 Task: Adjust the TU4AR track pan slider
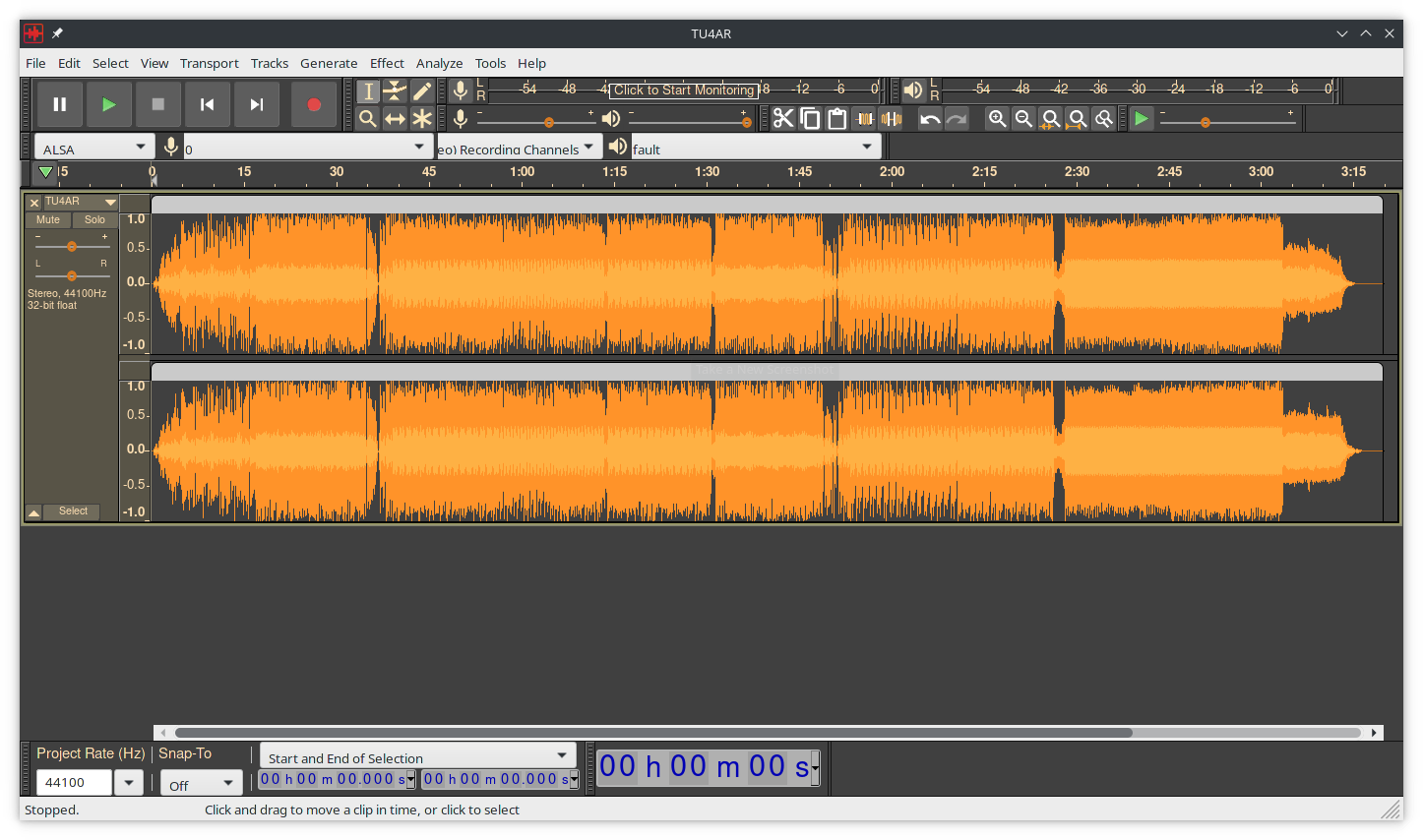[72, 275]
